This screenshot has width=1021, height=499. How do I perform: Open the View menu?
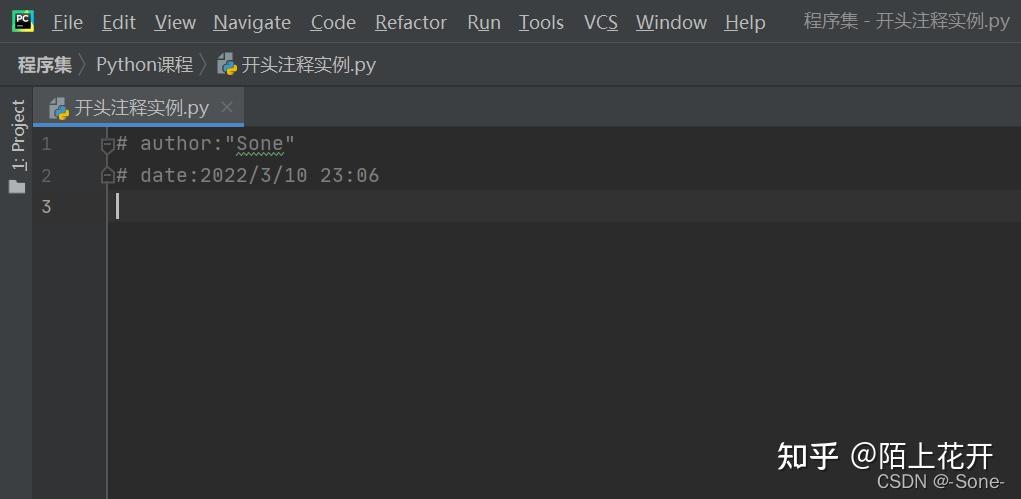coord(175,23)
